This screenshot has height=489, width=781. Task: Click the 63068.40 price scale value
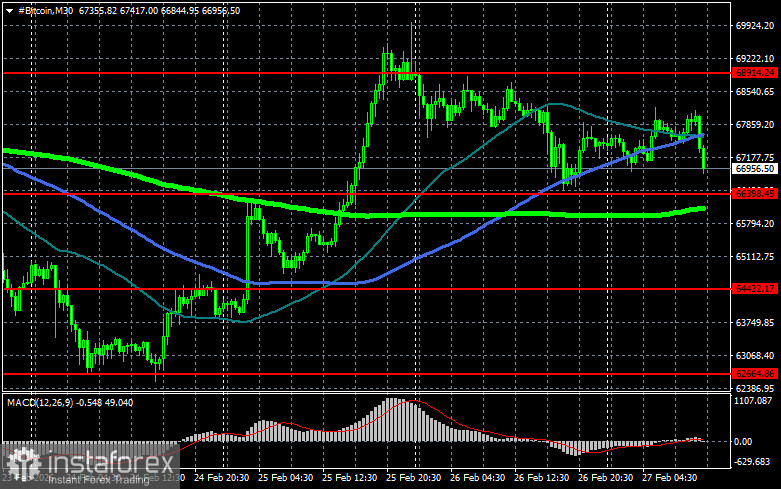tap(755, 356)
